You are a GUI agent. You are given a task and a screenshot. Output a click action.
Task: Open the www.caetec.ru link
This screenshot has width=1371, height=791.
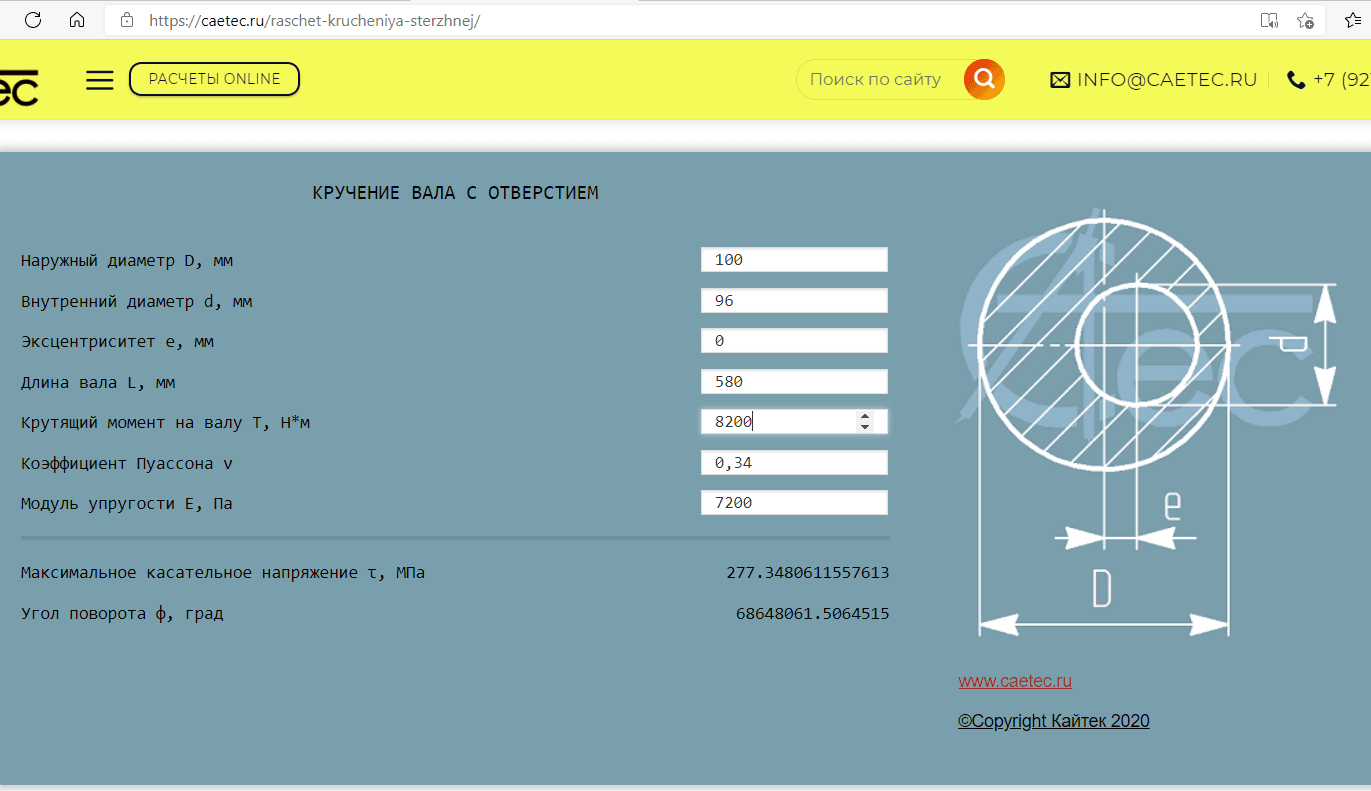pos(1015,681)
